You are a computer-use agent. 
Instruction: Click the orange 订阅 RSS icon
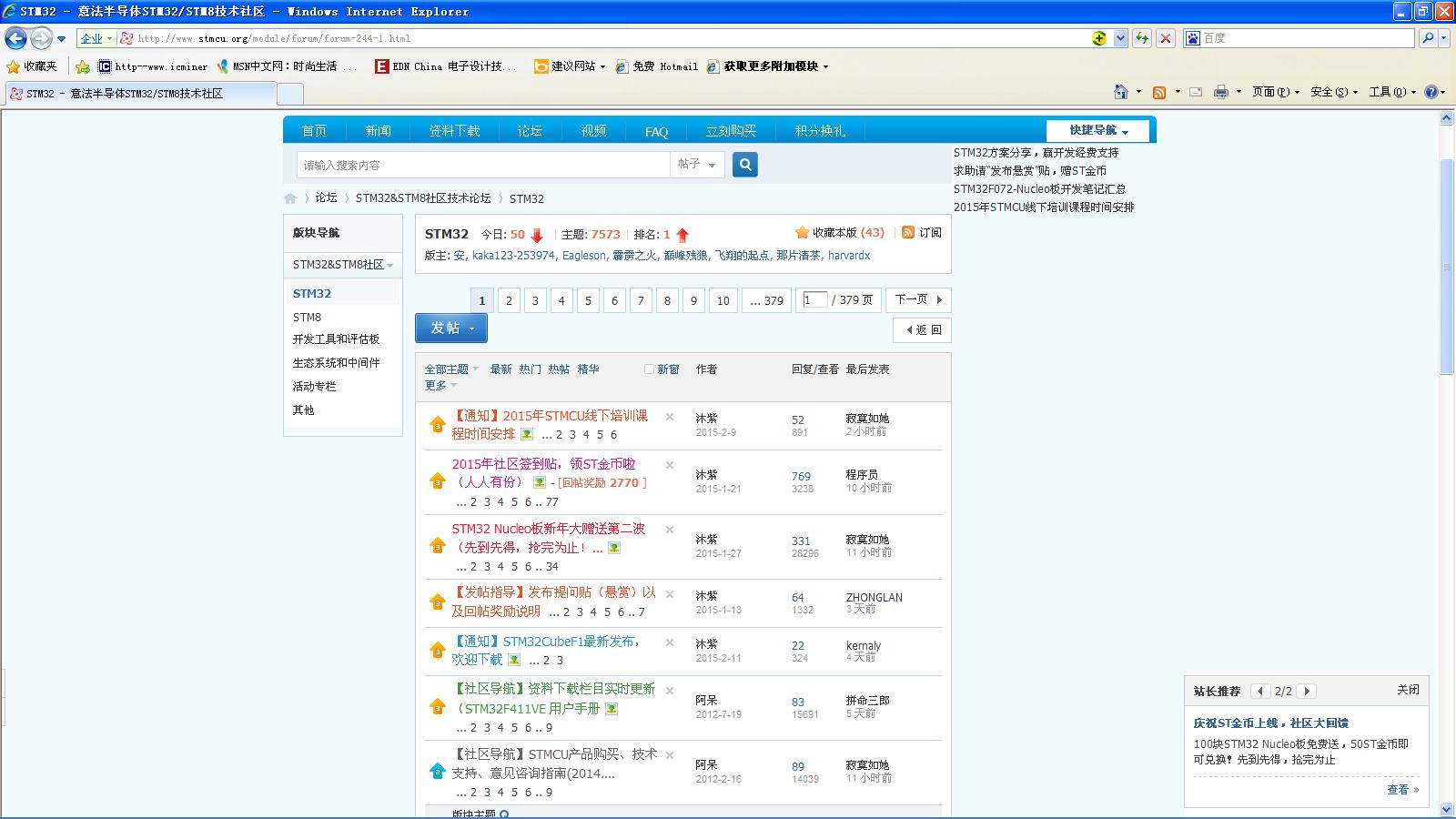[908, 233]
